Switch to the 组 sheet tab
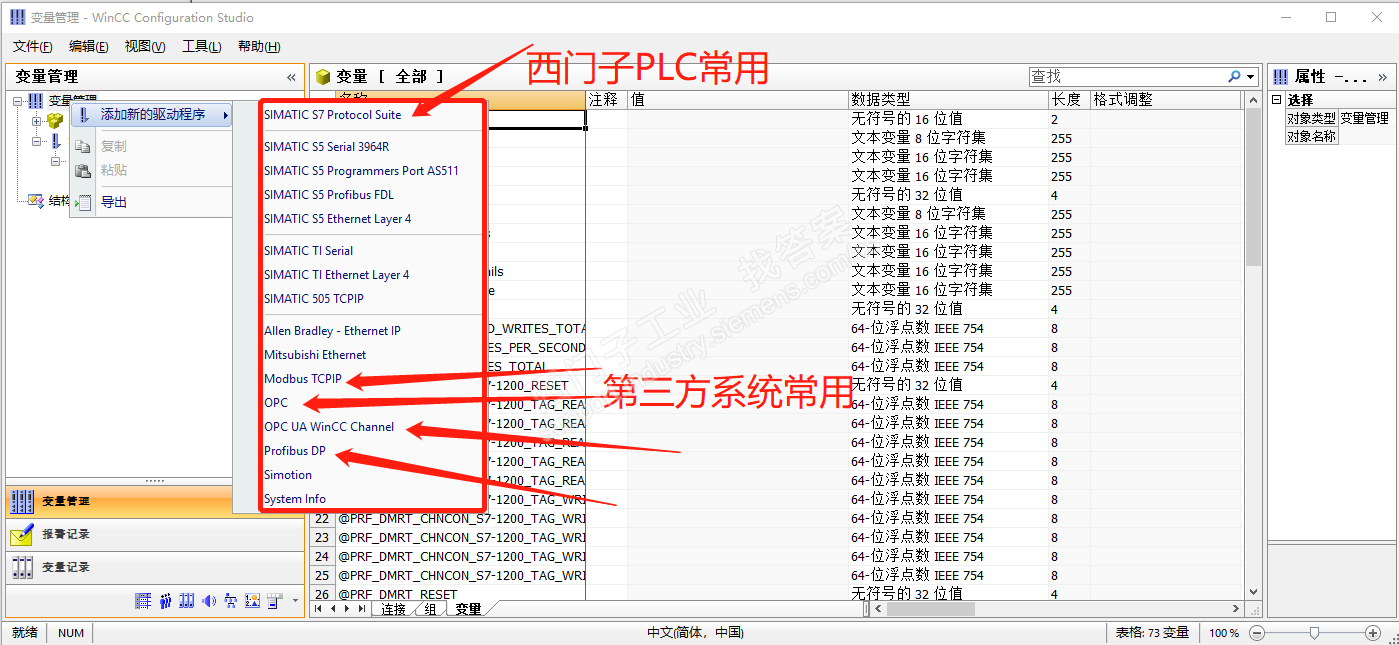The height and width of the screenshot is (645, 1399). 430,609
